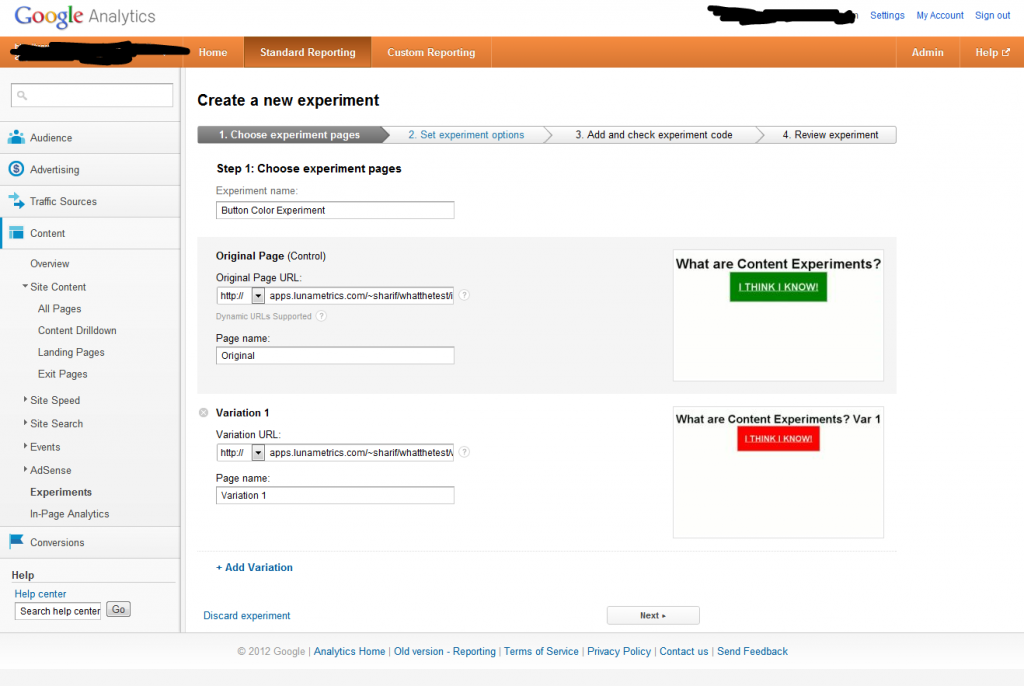Screen dimensions: 1024x686
Task: Click Send Feedback footer link
Action: point(752,651)
